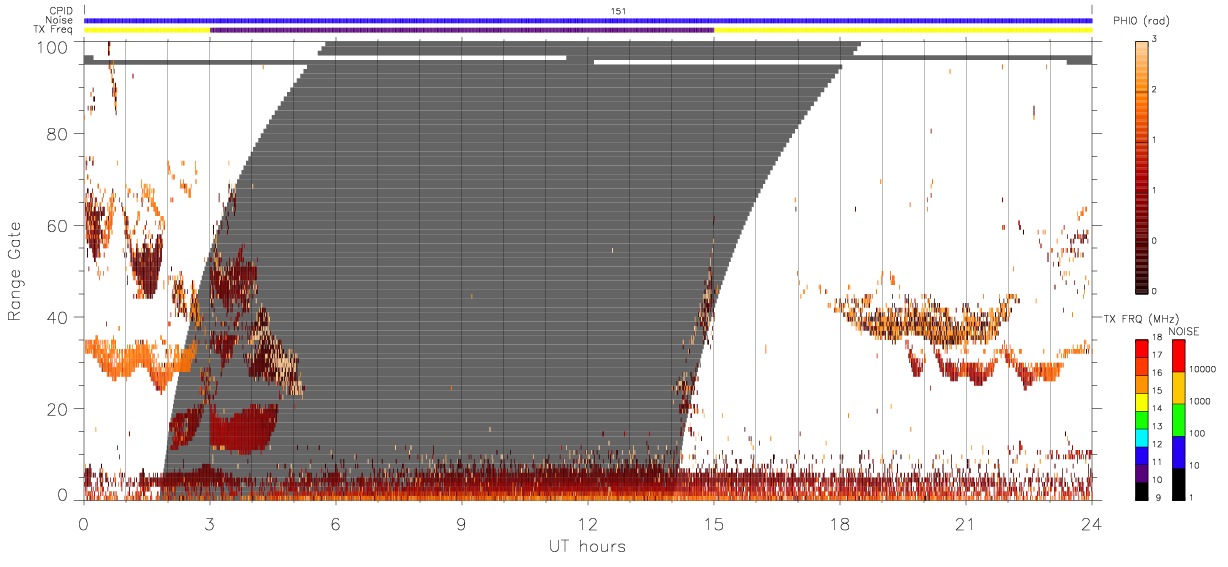Viewport: 1228px width, 567px height.
Task: Click x-axis tick label 3
Action: click(210, 523)
